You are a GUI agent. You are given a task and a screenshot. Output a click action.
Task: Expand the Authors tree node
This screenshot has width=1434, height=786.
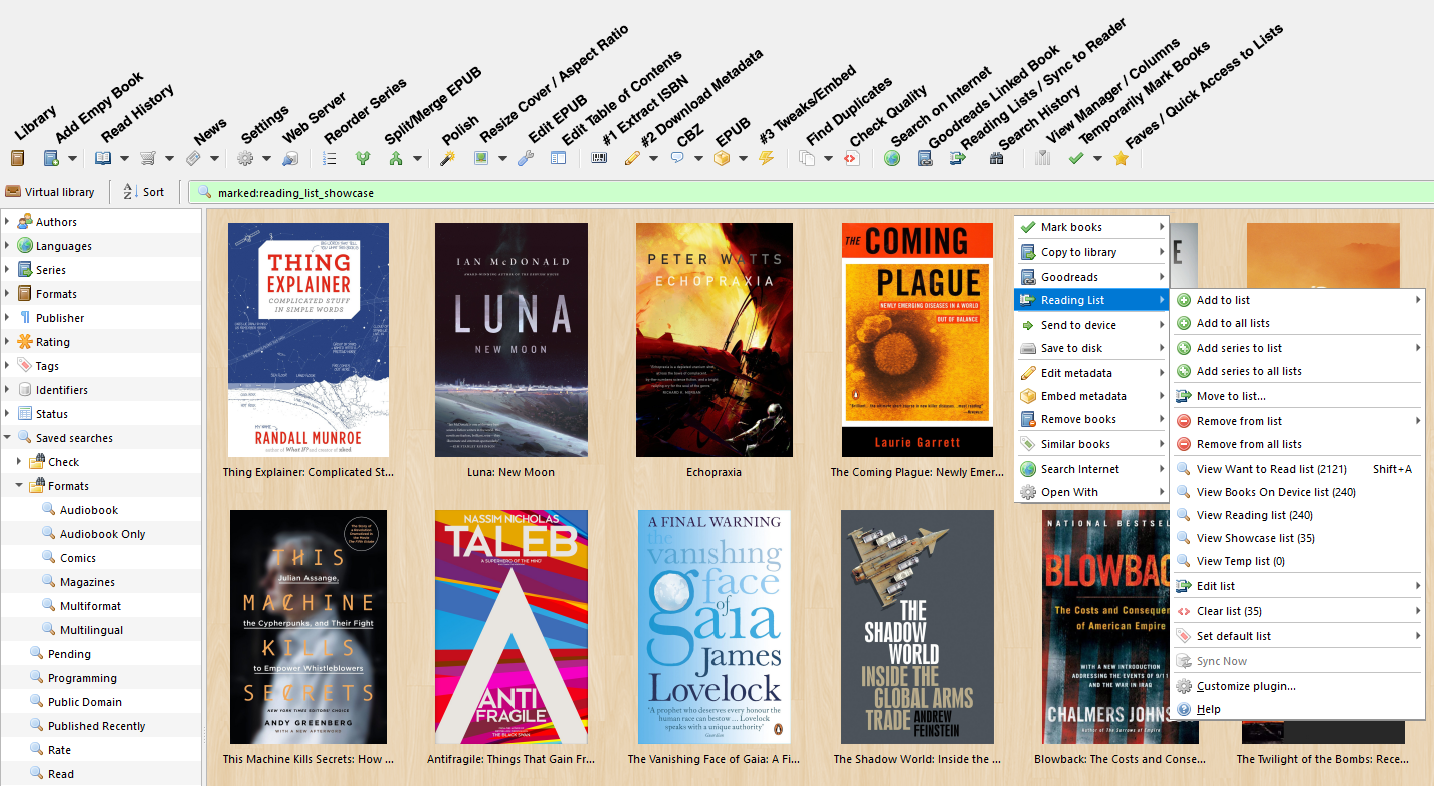8,222
